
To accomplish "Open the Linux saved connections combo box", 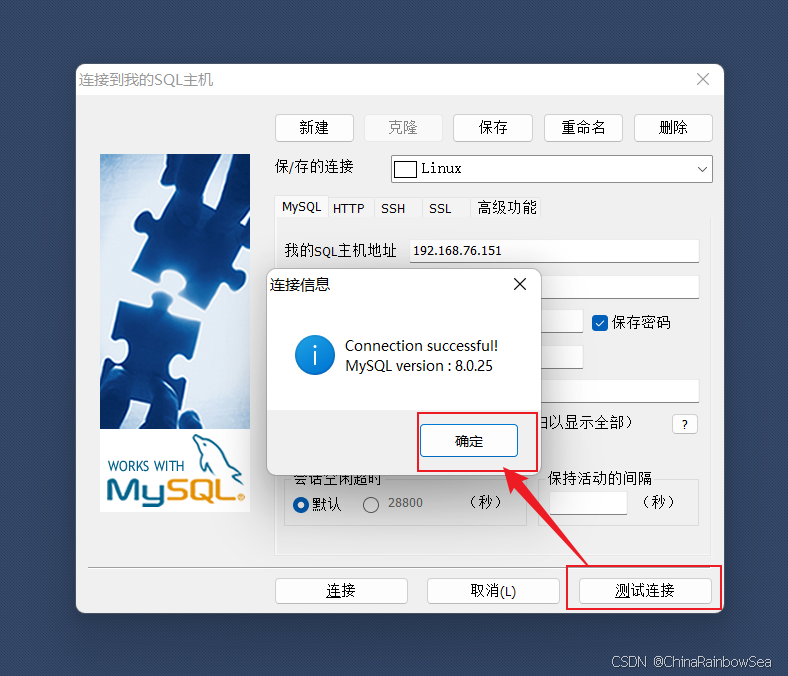I will [x=551, y=169].
